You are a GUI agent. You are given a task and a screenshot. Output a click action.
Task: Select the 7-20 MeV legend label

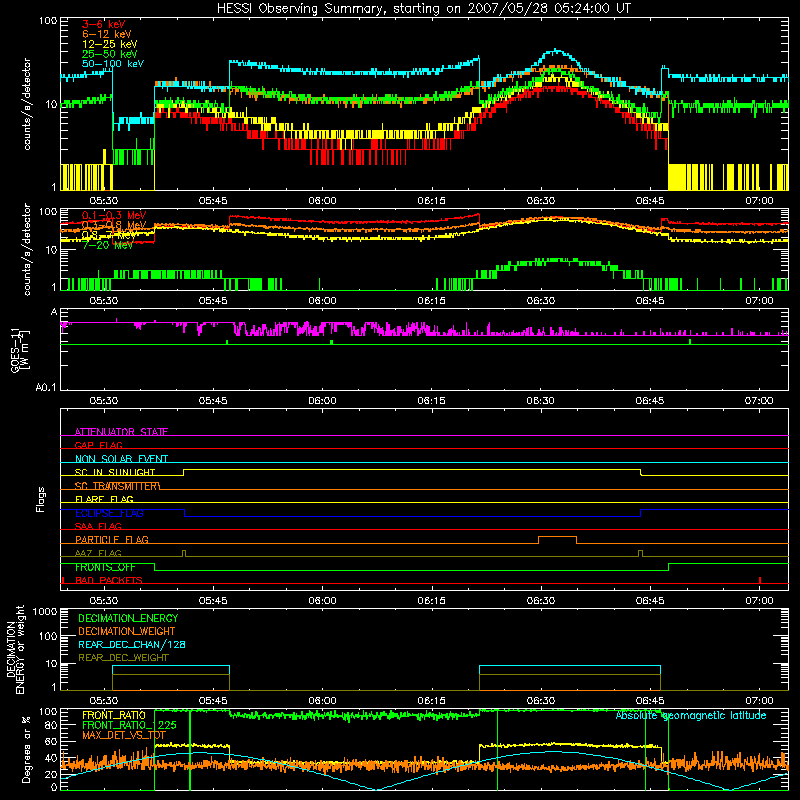click(107, 245)
